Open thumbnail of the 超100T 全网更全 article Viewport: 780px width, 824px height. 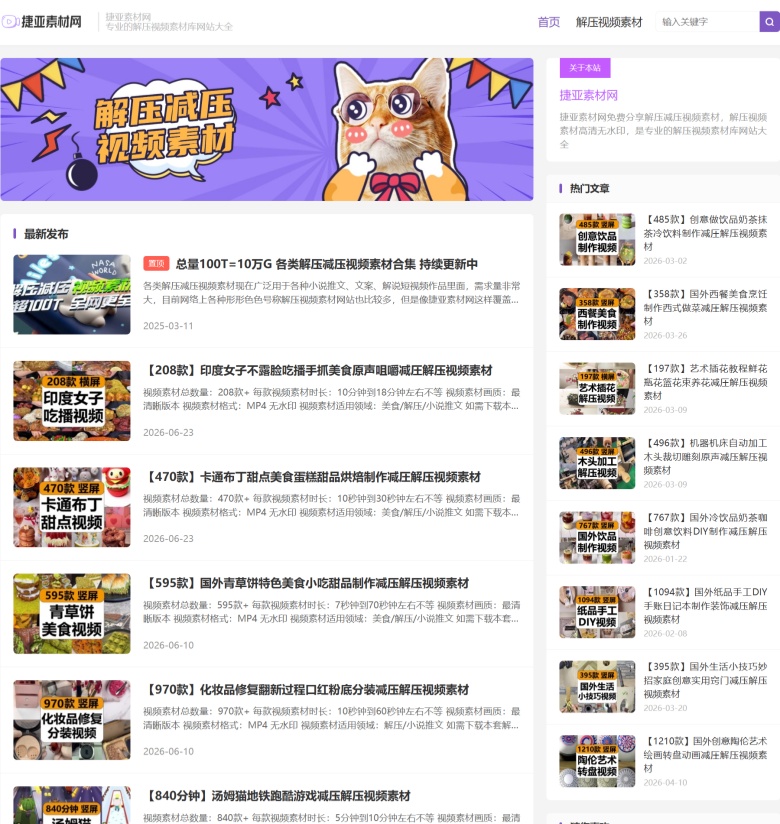71,294
